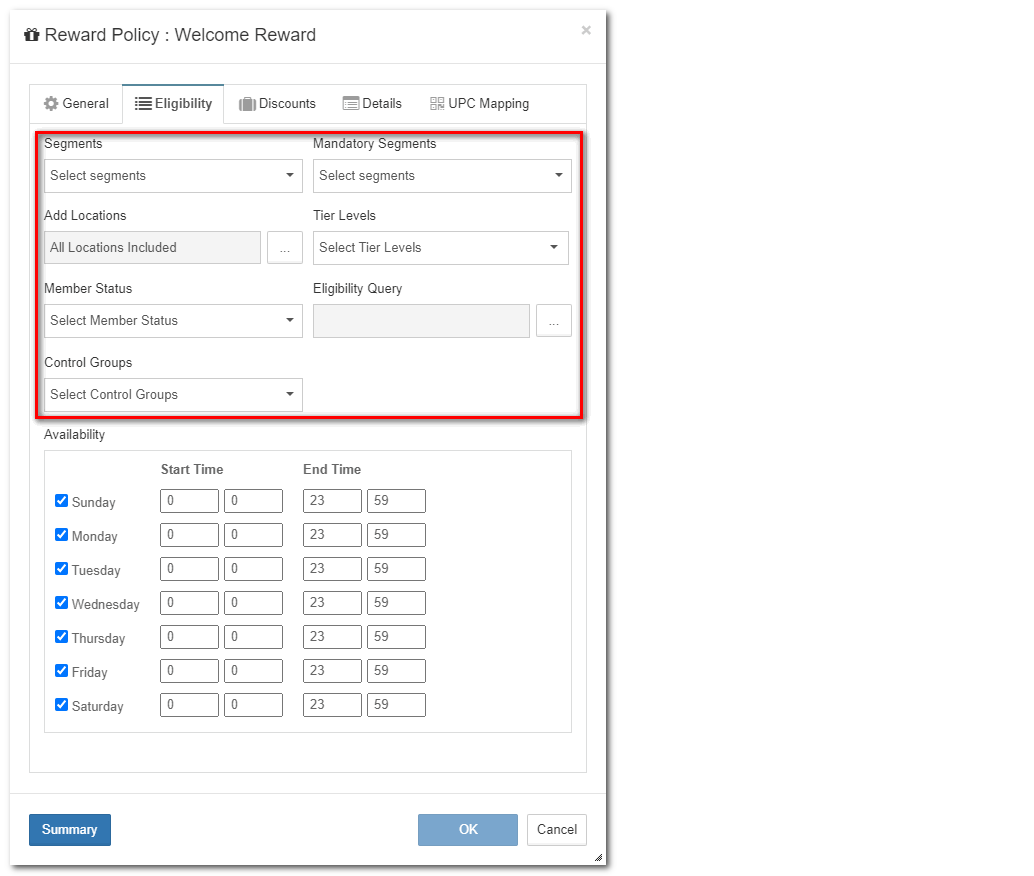Open the Select Tier Levels dropdown
The width and height of the screenshot is (1034, 876).
tap(441, 248)
